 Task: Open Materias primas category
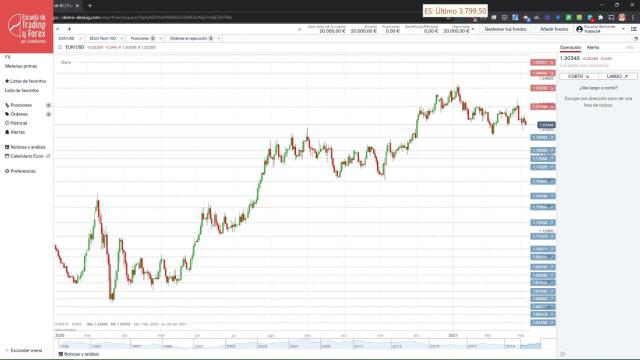coord(21,66)
